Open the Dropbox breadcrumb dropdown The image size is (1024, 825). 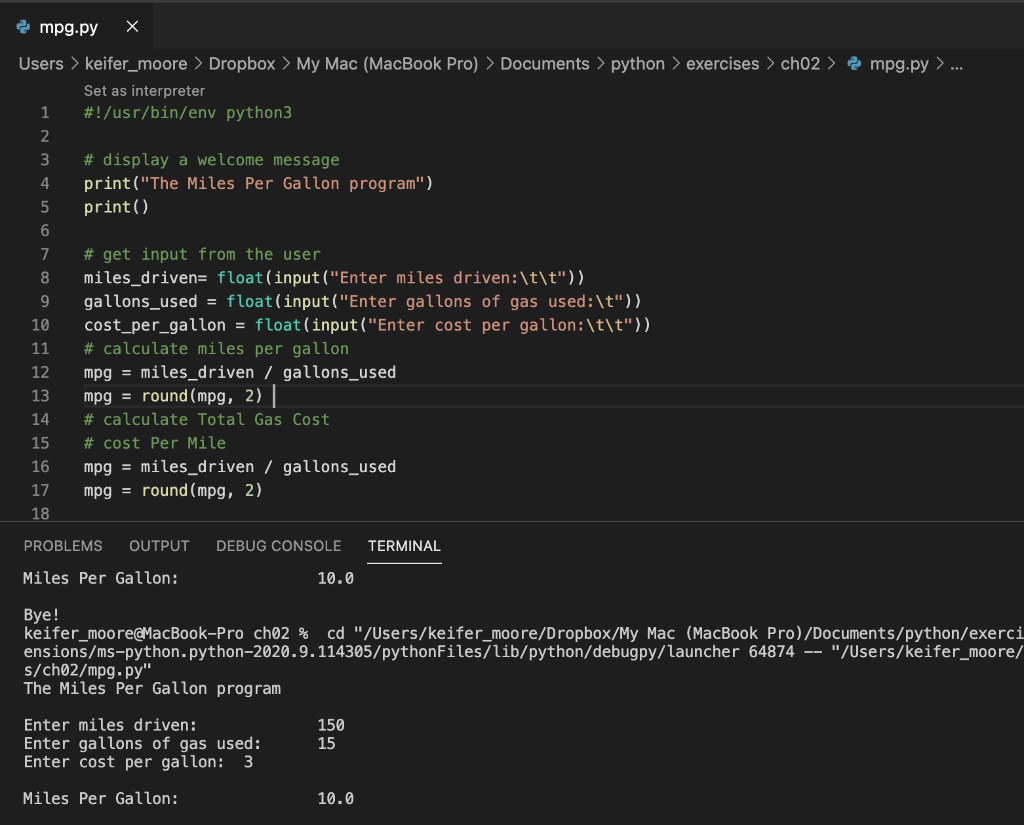[241, 64]
